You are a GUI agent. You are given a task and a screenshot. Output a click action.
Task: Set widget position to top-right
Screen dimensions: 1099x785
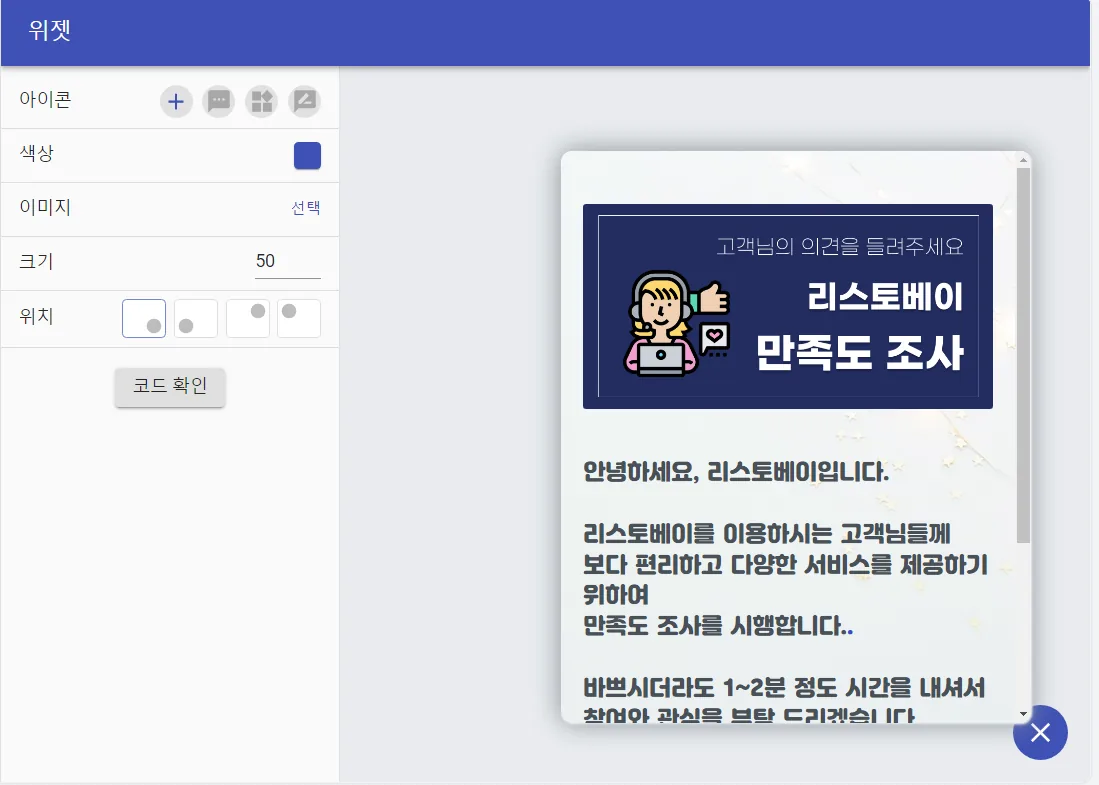[x=247, y=318]
